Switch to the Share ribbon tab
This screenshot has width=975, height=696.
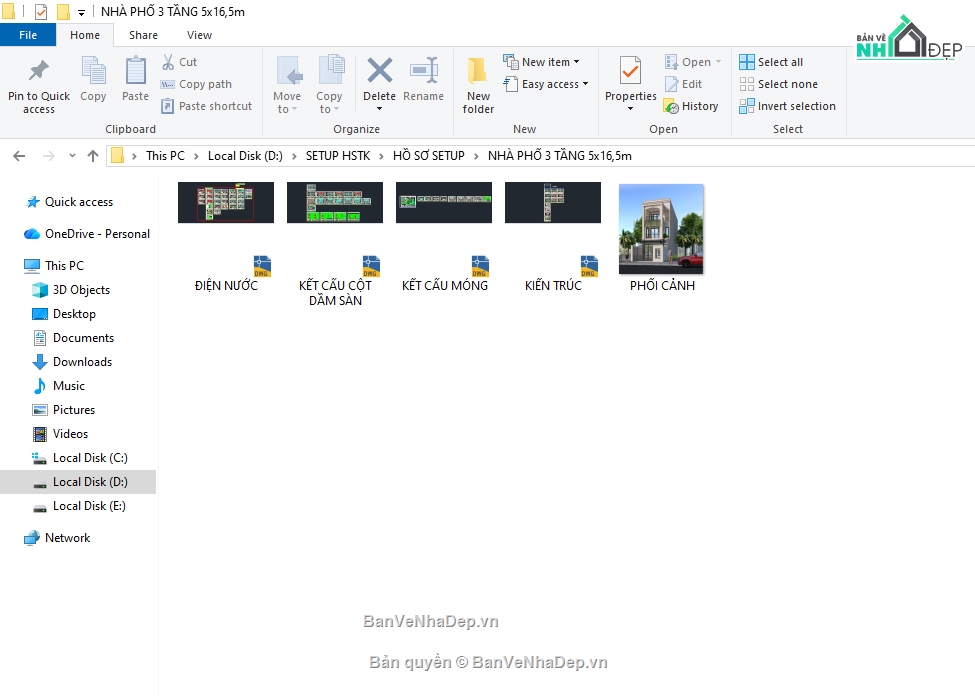click(x=143, y=35)
